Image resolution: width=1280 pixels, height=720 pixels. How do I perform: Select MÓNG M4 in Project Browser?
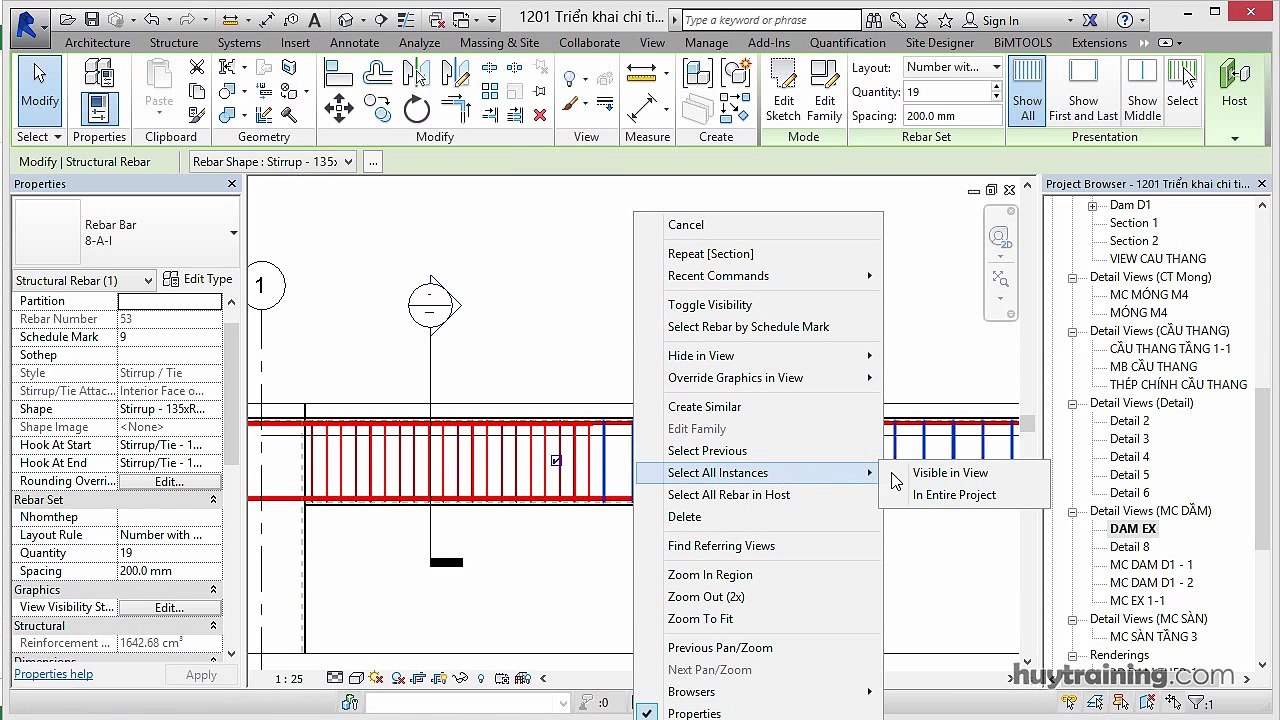click(1138, 313)
